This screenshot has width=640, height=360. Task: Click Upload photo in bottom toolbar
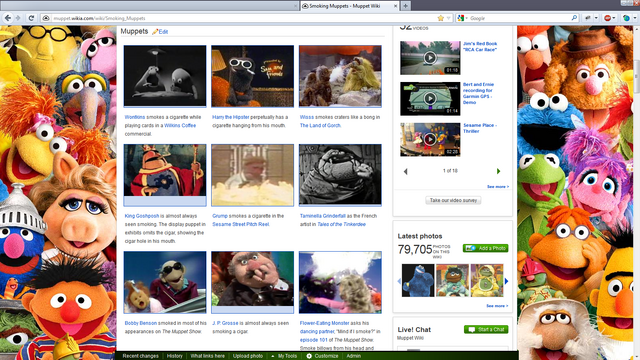click(248, 356)
